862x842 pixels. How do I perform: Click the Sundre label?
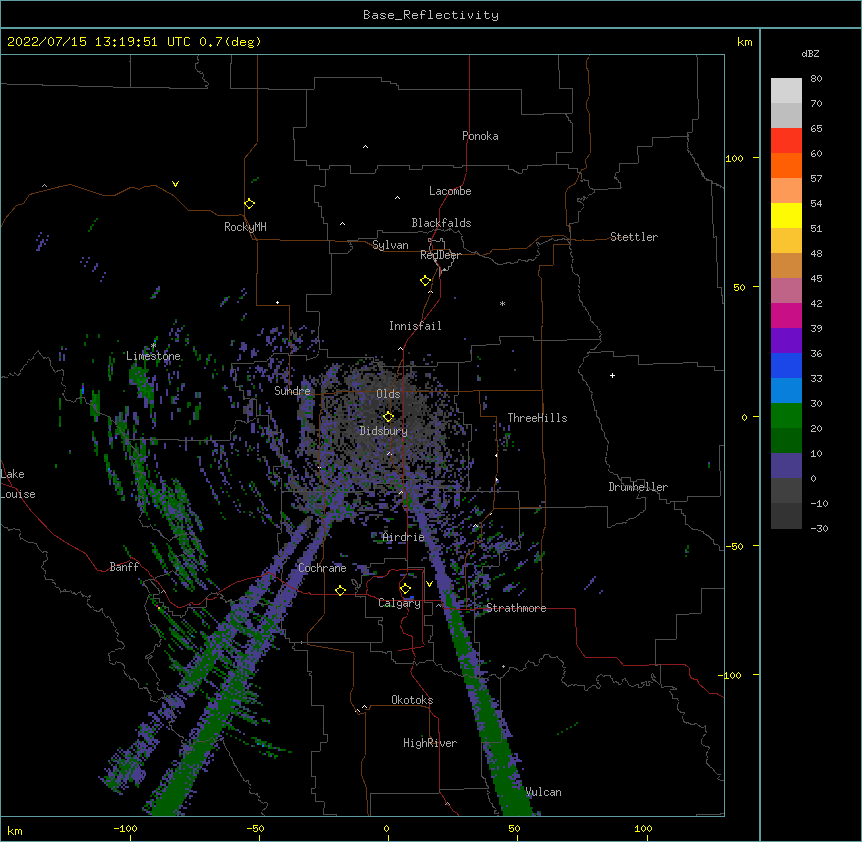(x=292, y=391)
